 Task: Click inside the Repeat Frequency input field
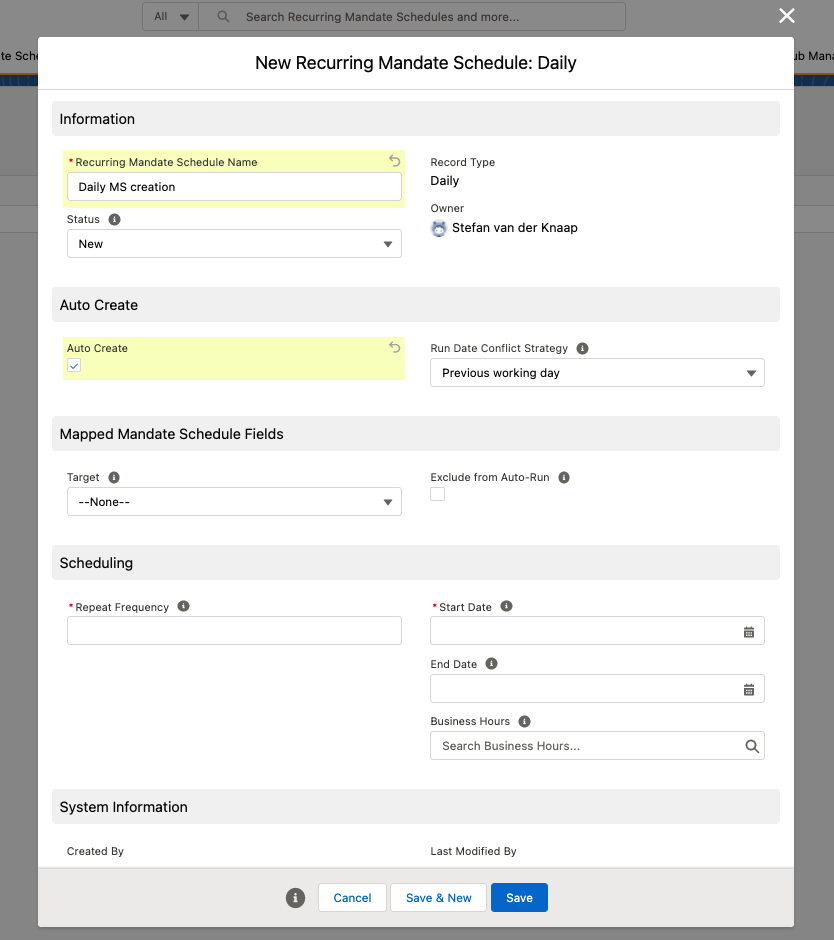click(x=234, y=630)
